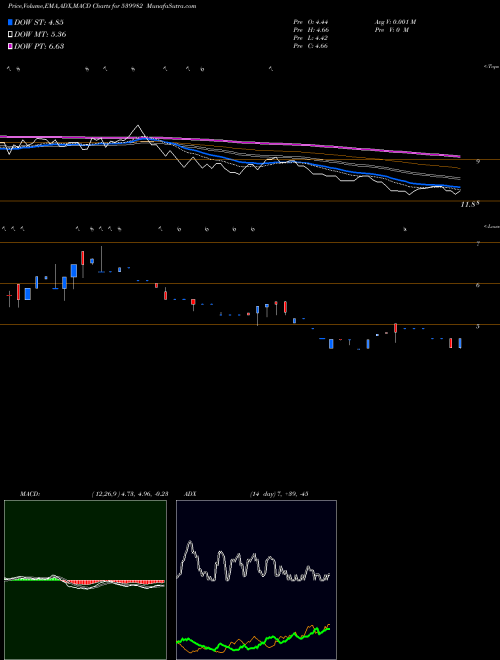Click the blue DOW ST legend swatch

point(10,22)
